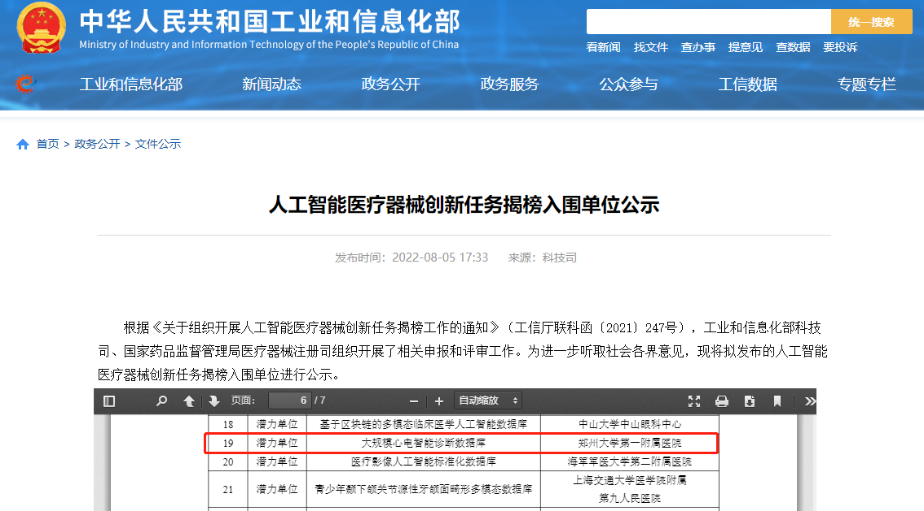Click the 提意见 quick link
The height and width of the screenshot is (511, 924).
tap(745, 47)
